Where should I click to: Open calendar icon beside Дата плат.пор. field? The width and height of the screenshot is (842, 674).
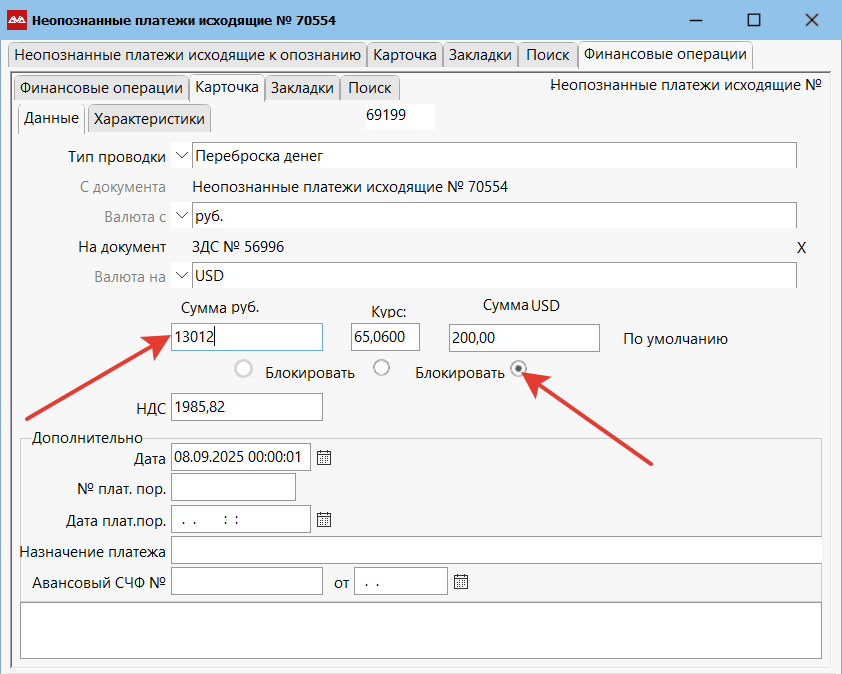coord(323,520)
